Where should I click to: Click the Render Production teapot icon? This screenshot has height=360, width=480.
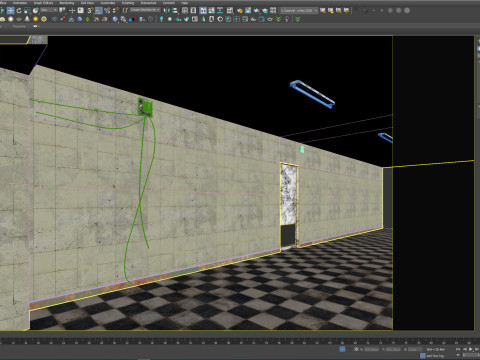(x=257, y=11)
